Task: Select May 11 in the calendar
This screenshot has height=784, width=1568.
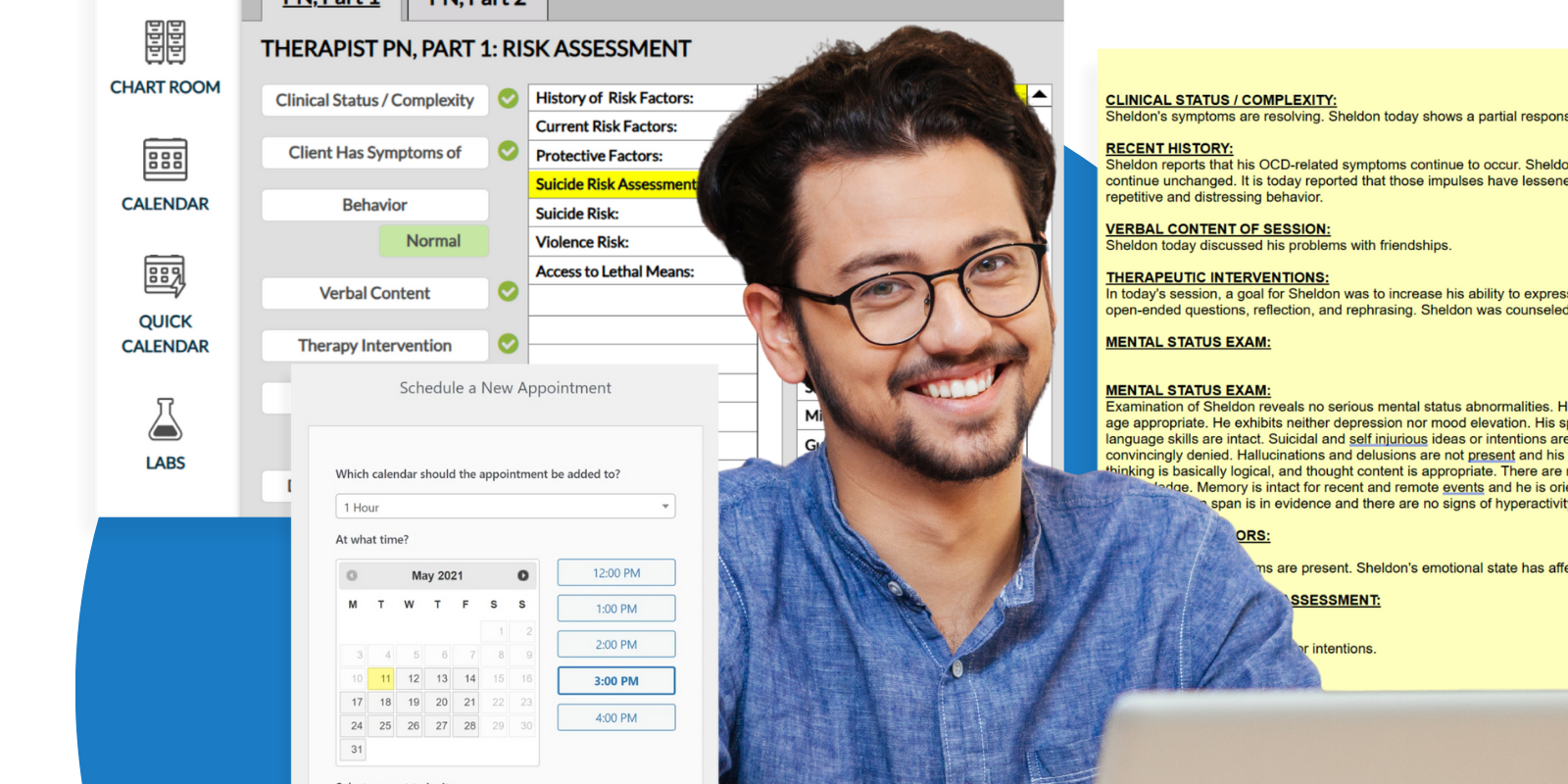Action: (381, 678)
